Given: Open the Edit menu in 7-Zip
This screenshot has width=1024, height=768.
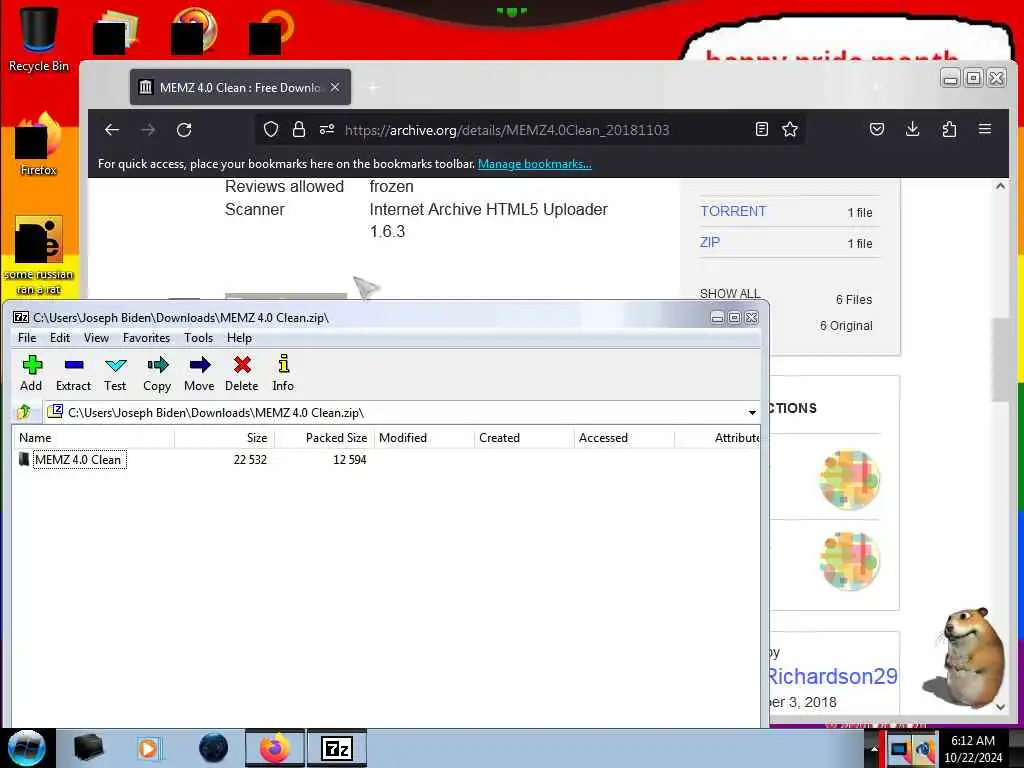Looking at the screenshot, I should click(59, 338).
